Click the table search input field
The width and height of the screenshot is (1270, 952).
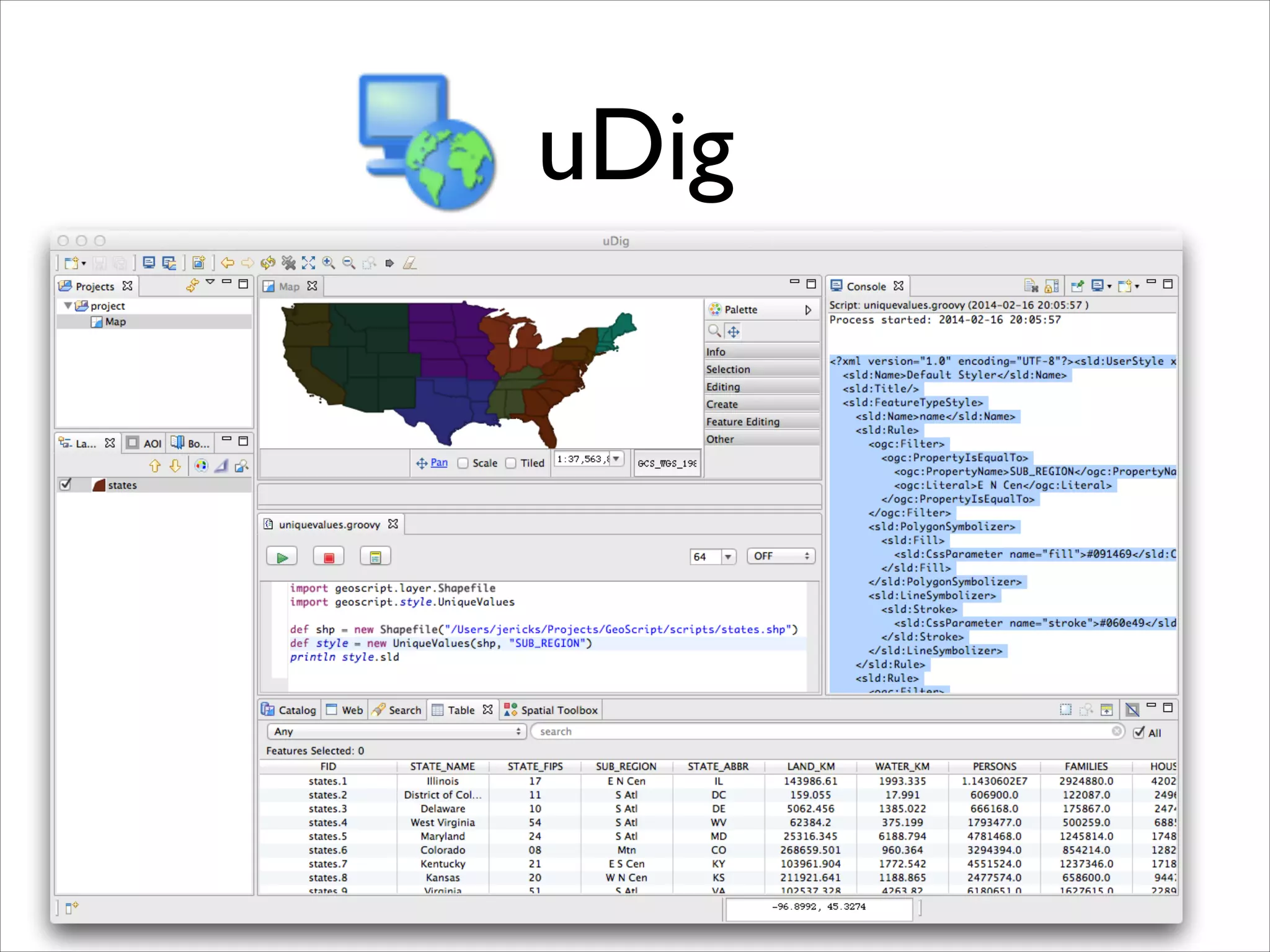(x=828, y=731)
